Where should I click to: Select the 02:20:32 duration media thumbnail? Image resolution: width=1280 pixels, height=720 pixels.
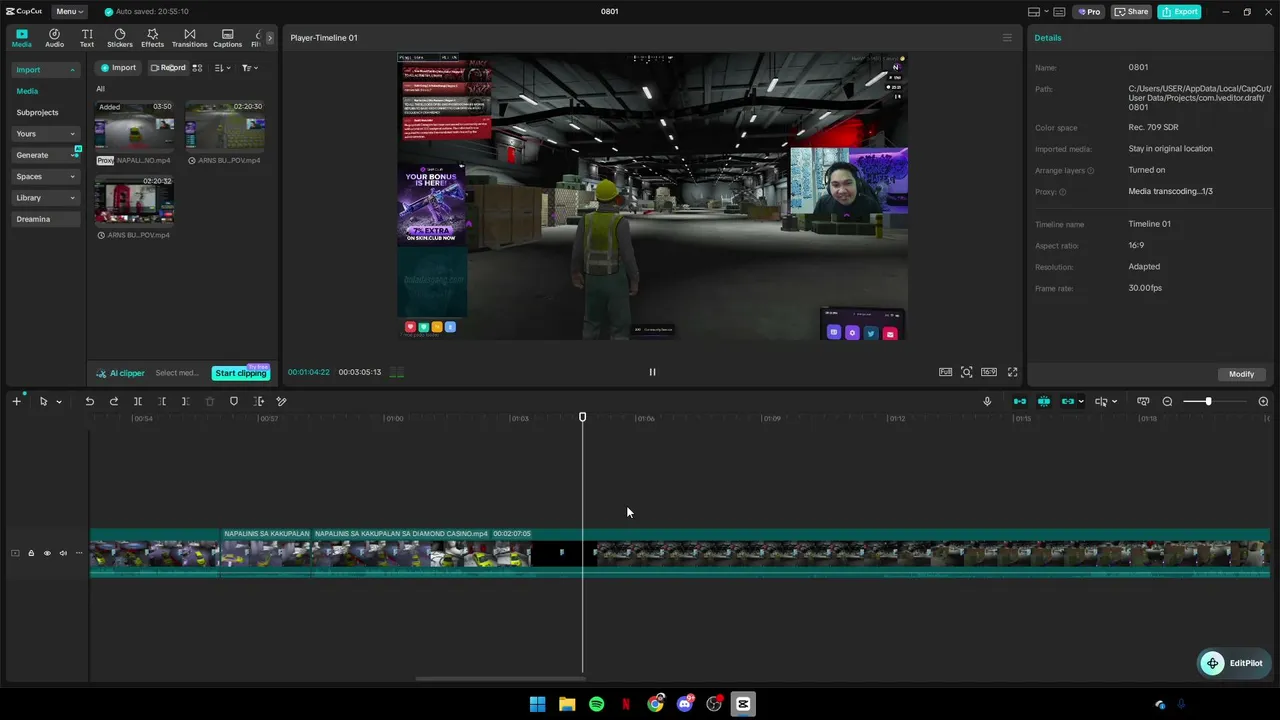point(134,201)
